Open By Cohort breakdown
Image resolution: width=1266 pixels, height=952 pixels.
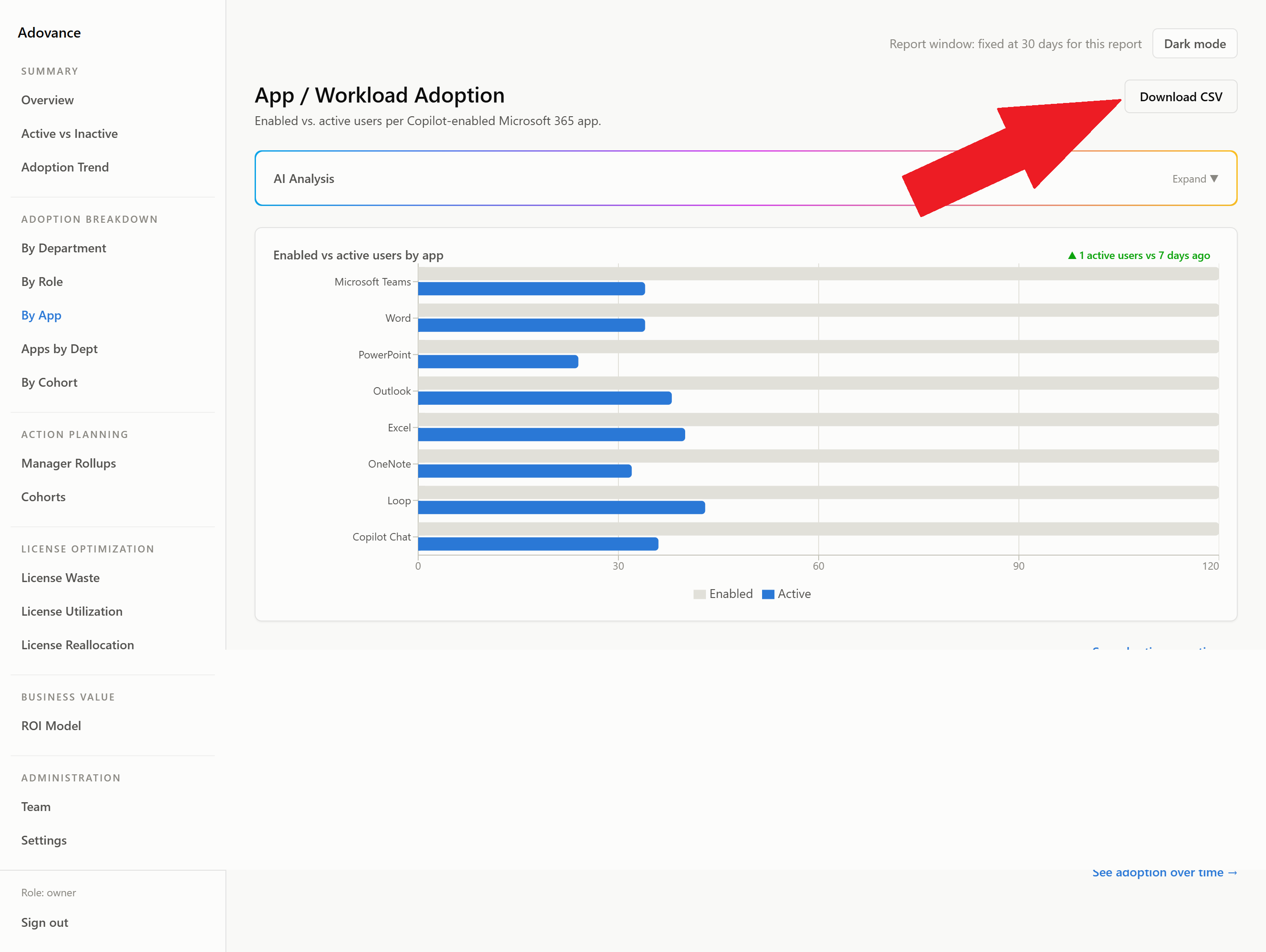49,382
